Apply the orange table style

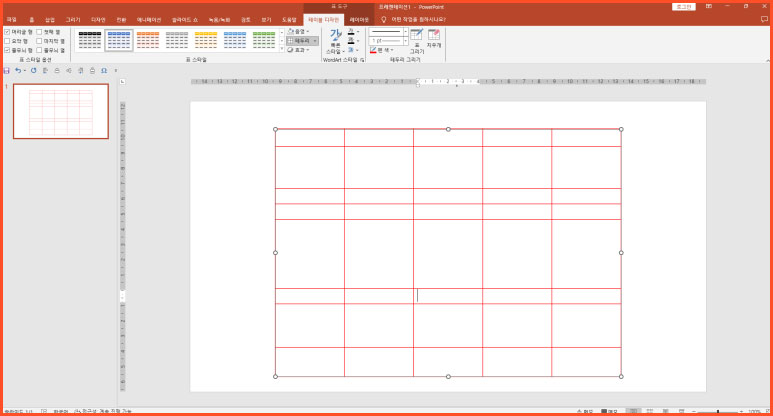(148, 40)
